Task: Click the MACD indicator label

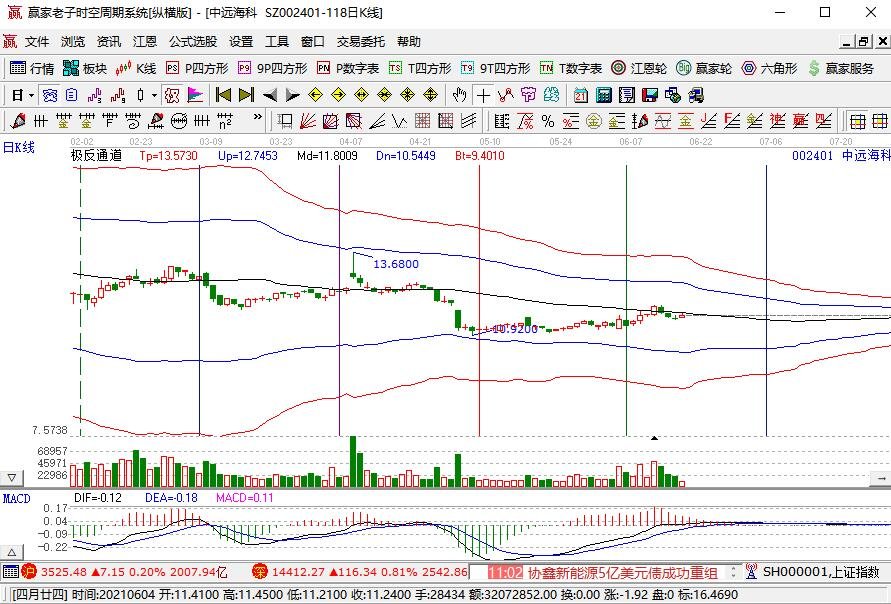Action: tap(16, 498)
